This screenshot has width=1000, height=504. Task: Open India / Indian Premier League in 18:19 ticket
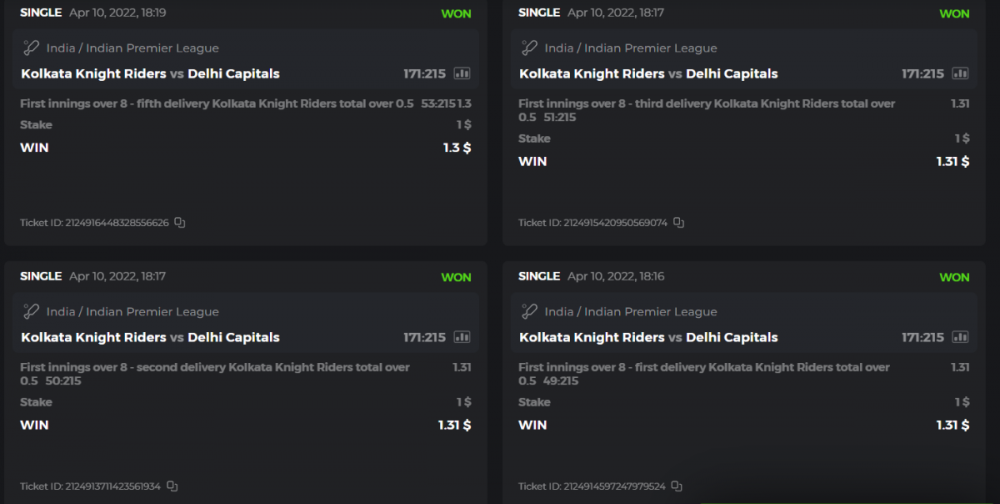(x=132, y=48)
